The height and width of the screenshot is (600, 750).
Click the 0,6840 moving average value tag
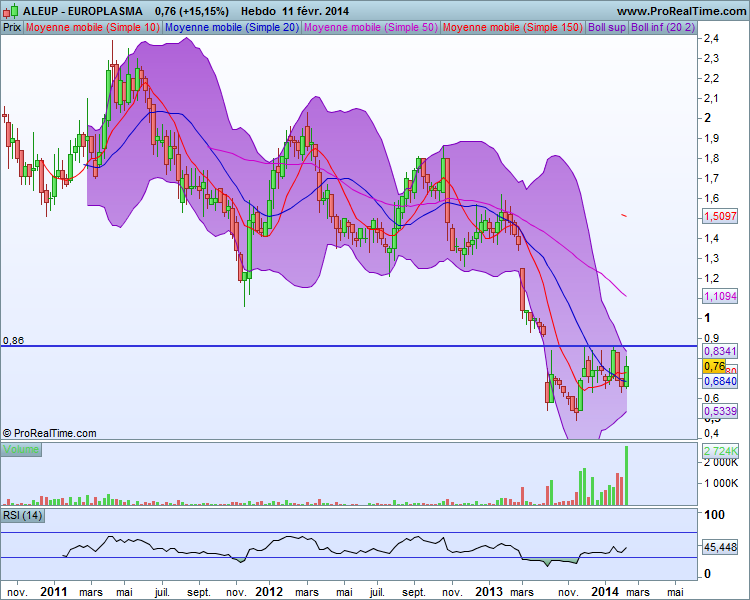point(720,381)
